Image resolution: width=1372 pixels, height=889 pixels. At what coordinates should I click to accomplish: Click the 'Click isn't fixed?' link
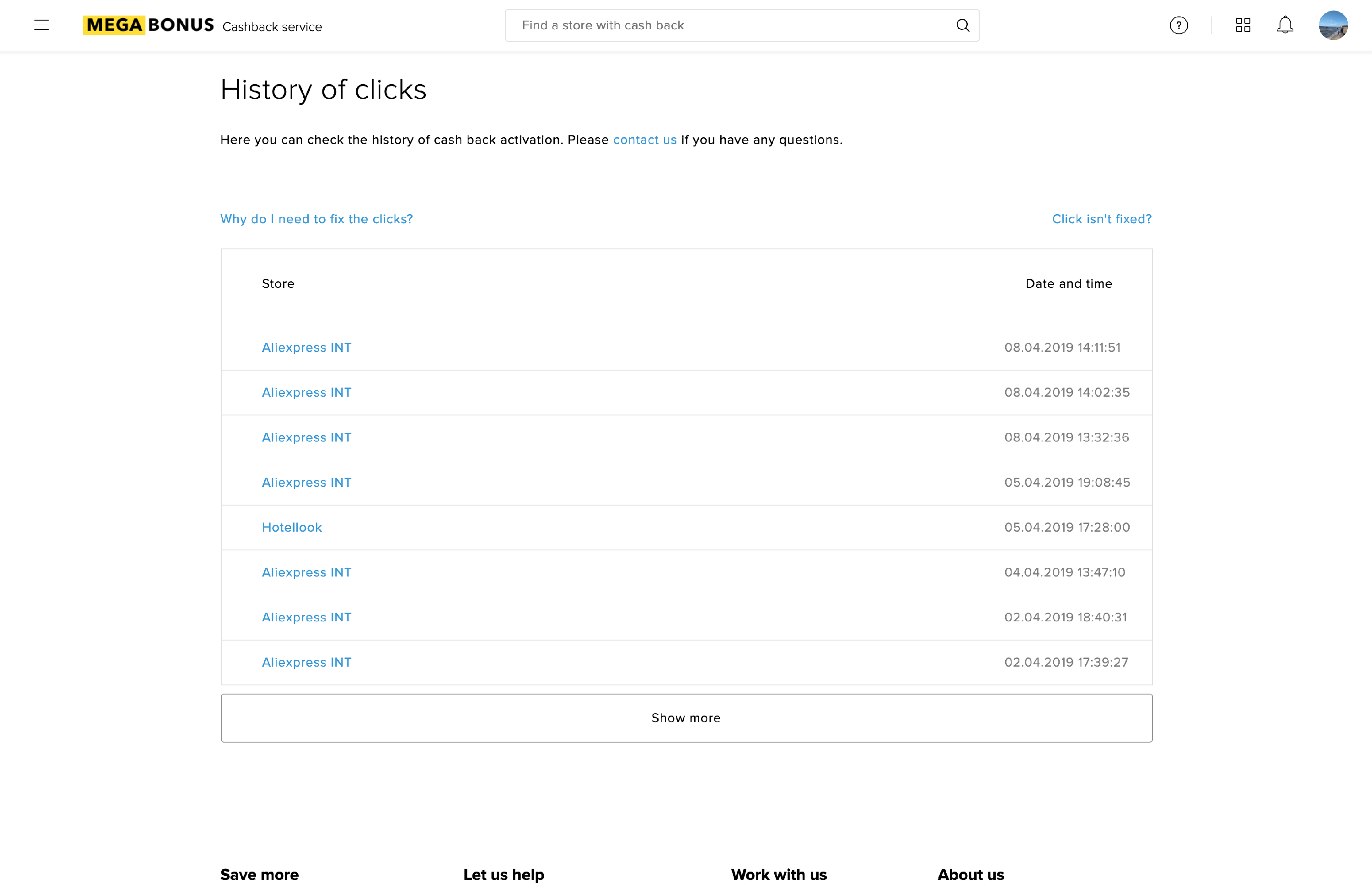(x=1101, y=219)
